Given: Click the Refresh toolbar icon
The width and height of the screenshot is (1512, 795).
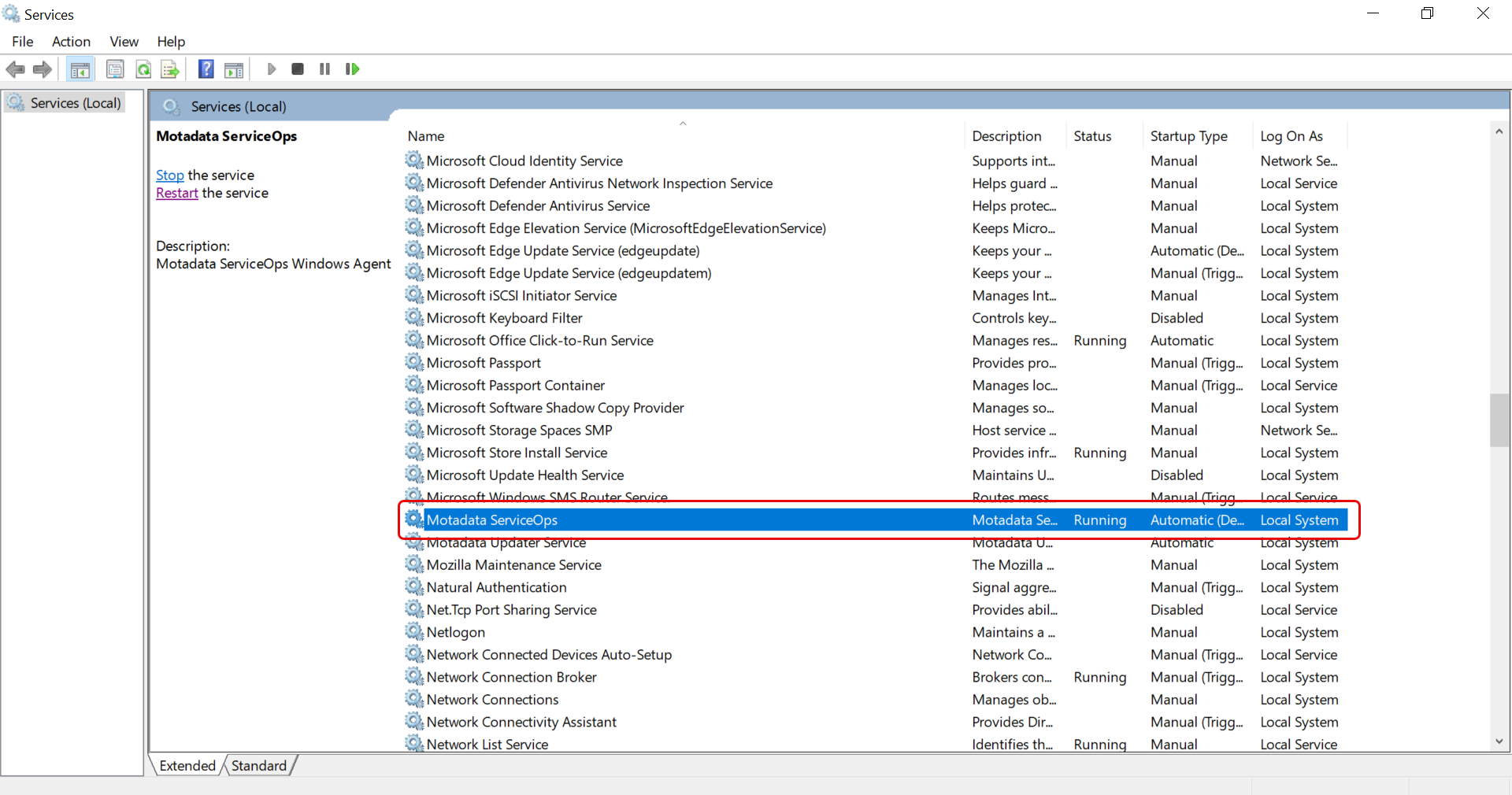Looking at the screenshot, I should click(x=143, y=69).
